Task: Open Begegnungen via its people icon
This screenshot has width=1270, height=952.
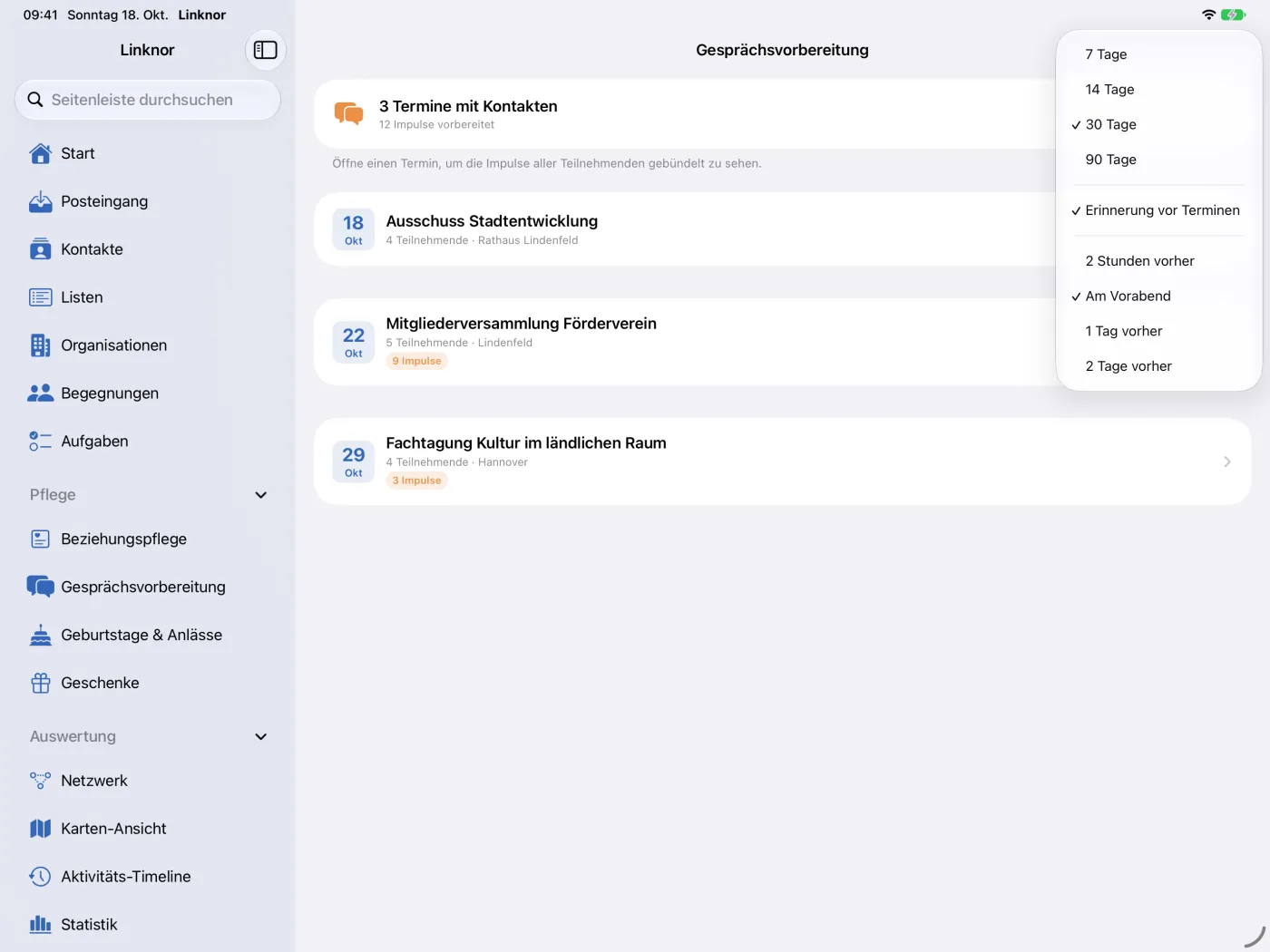Action: pyautogui.click(x=41, y=393)
